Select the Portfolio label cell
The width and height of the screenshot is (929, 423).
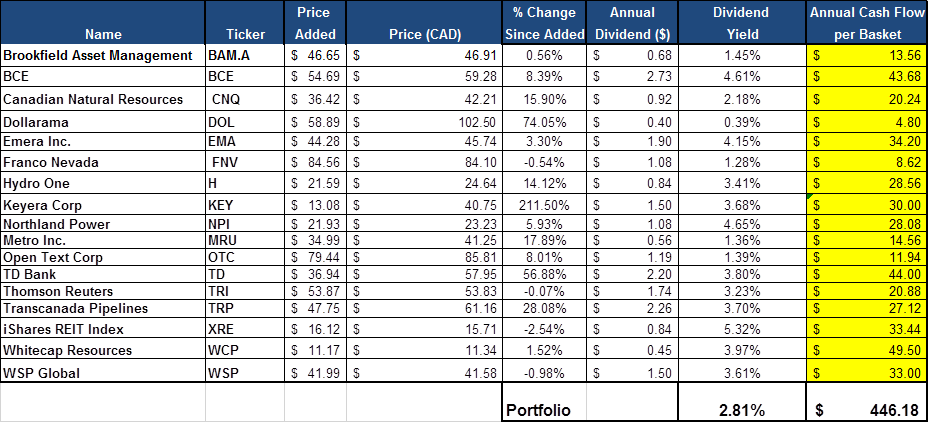tap(544, 402)
